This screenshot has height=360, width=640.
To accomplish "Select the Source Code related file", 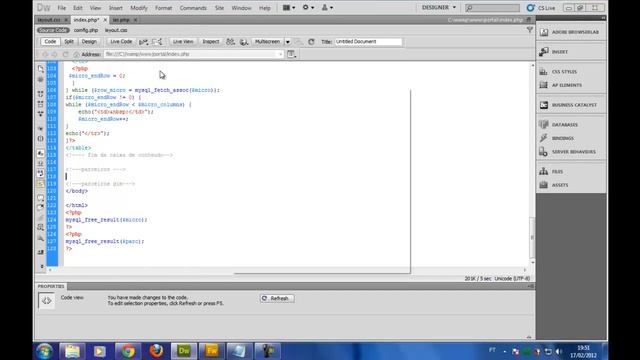I will pos(53,30).
